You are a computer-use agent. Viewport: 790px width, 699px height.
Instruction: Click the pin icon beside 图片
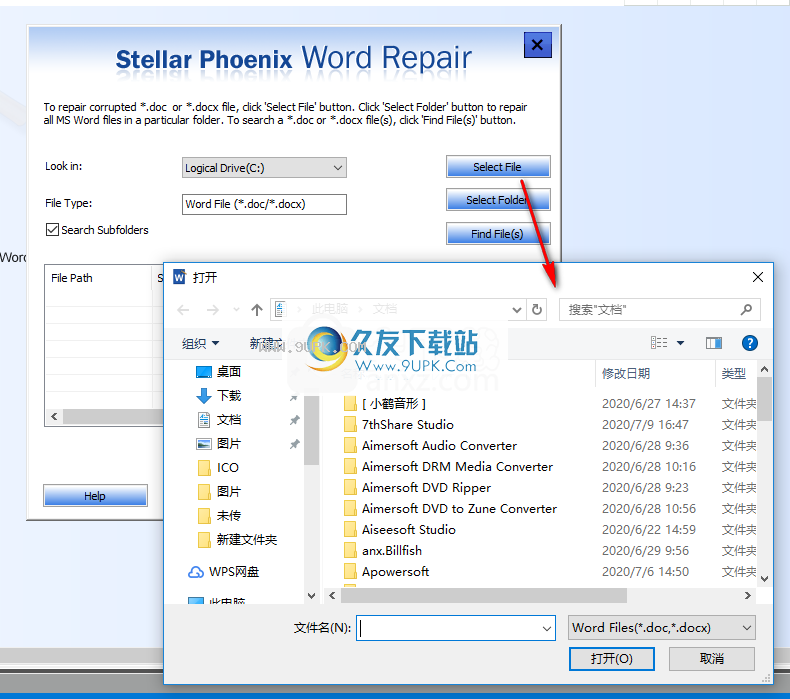point(295,444)
